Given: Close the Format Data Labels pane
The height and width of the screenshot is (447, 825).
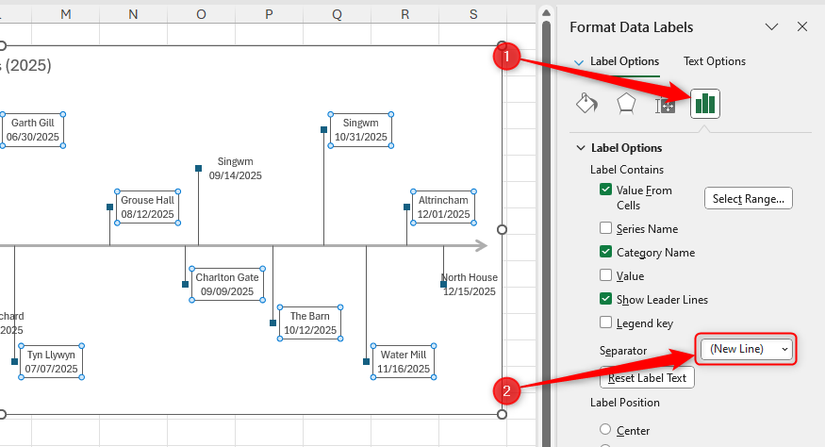Looking at the screenshot, I should [x=802, y=27].
